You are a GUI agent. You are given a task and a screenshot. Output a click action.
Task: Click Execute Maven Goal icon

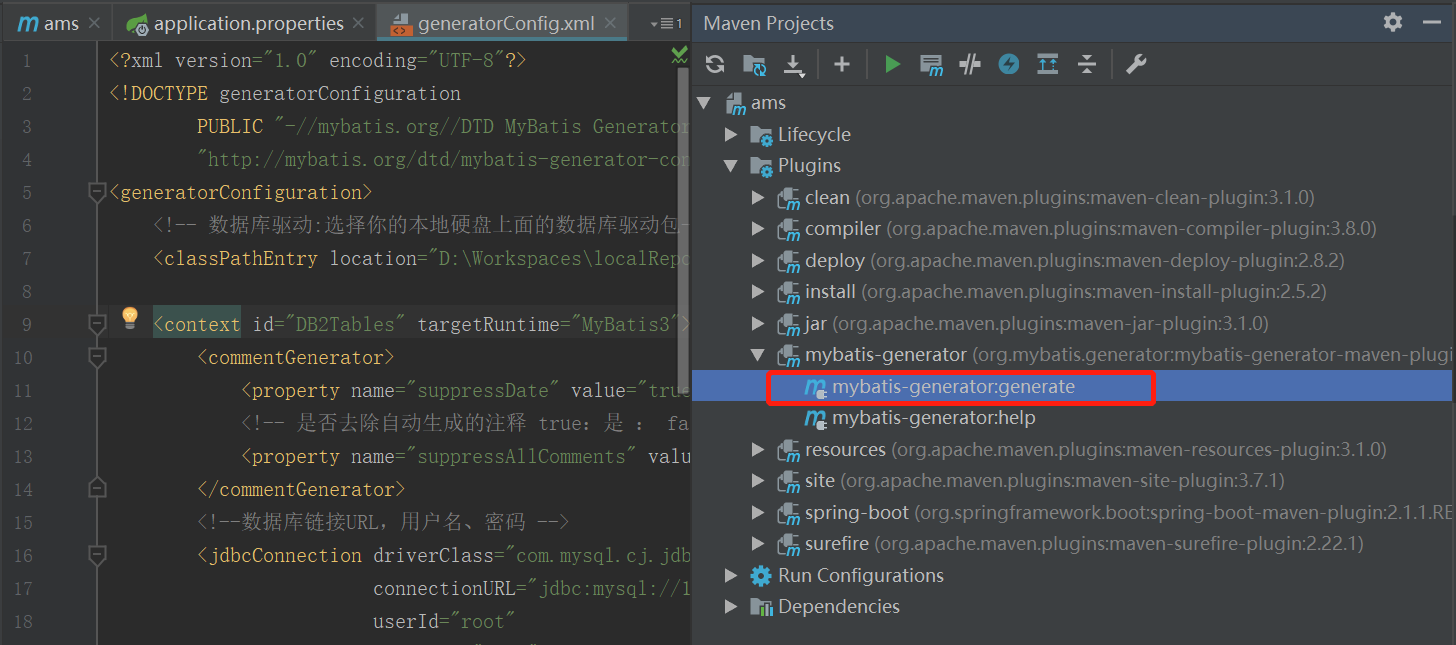point(931,65)
